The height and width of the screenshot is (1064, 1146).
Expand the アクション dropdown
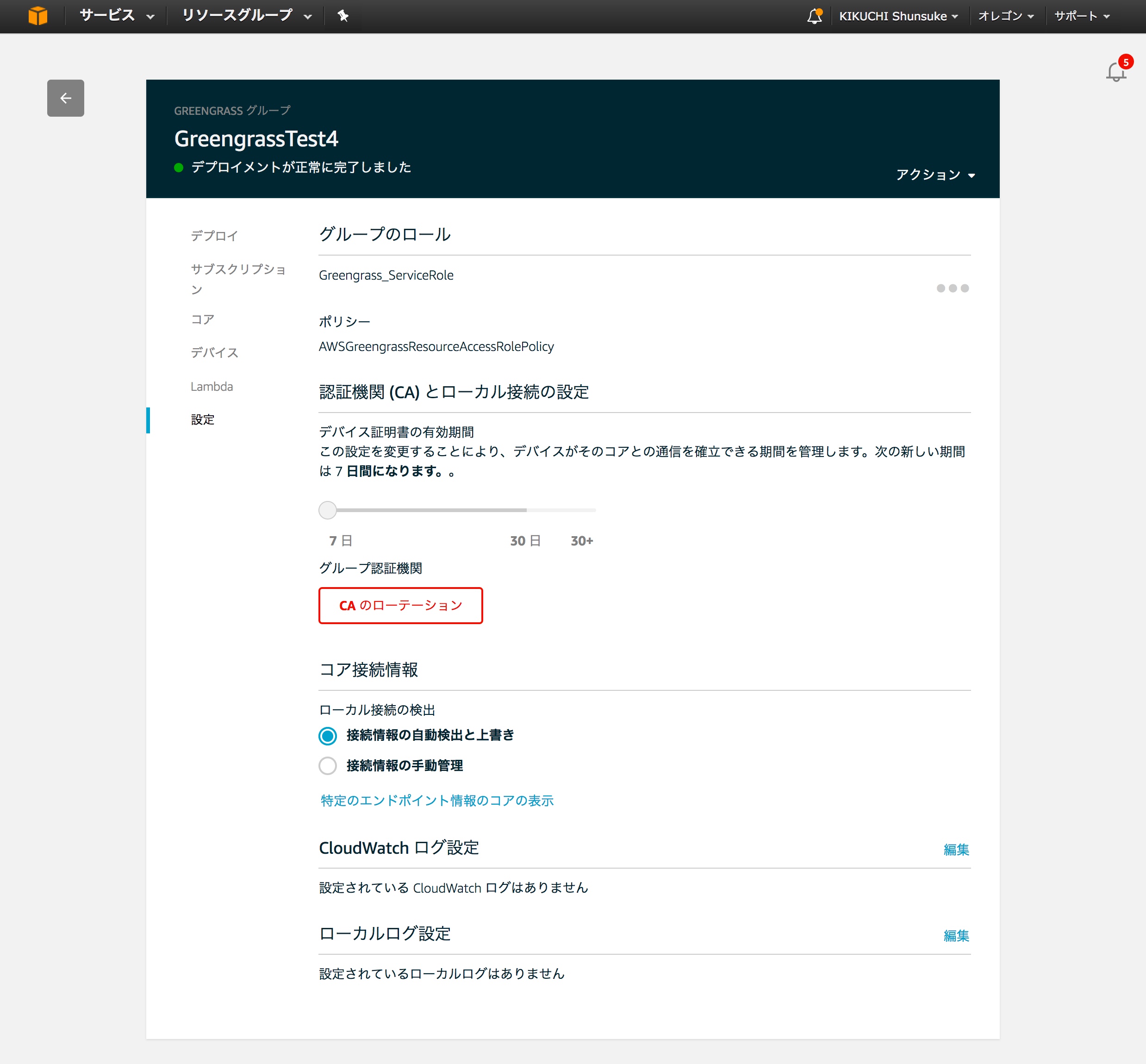click(x=935, y=175)
